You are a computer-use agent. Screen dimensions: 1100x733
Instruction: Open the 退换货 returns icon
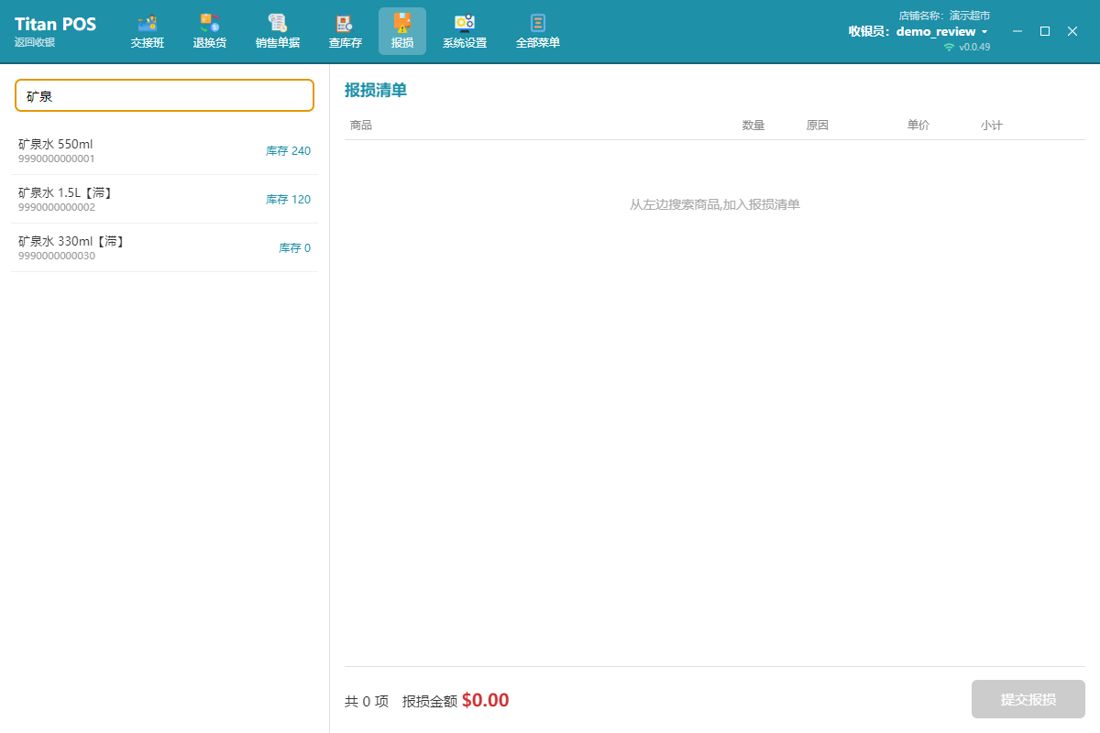click(x=210, y=32)
